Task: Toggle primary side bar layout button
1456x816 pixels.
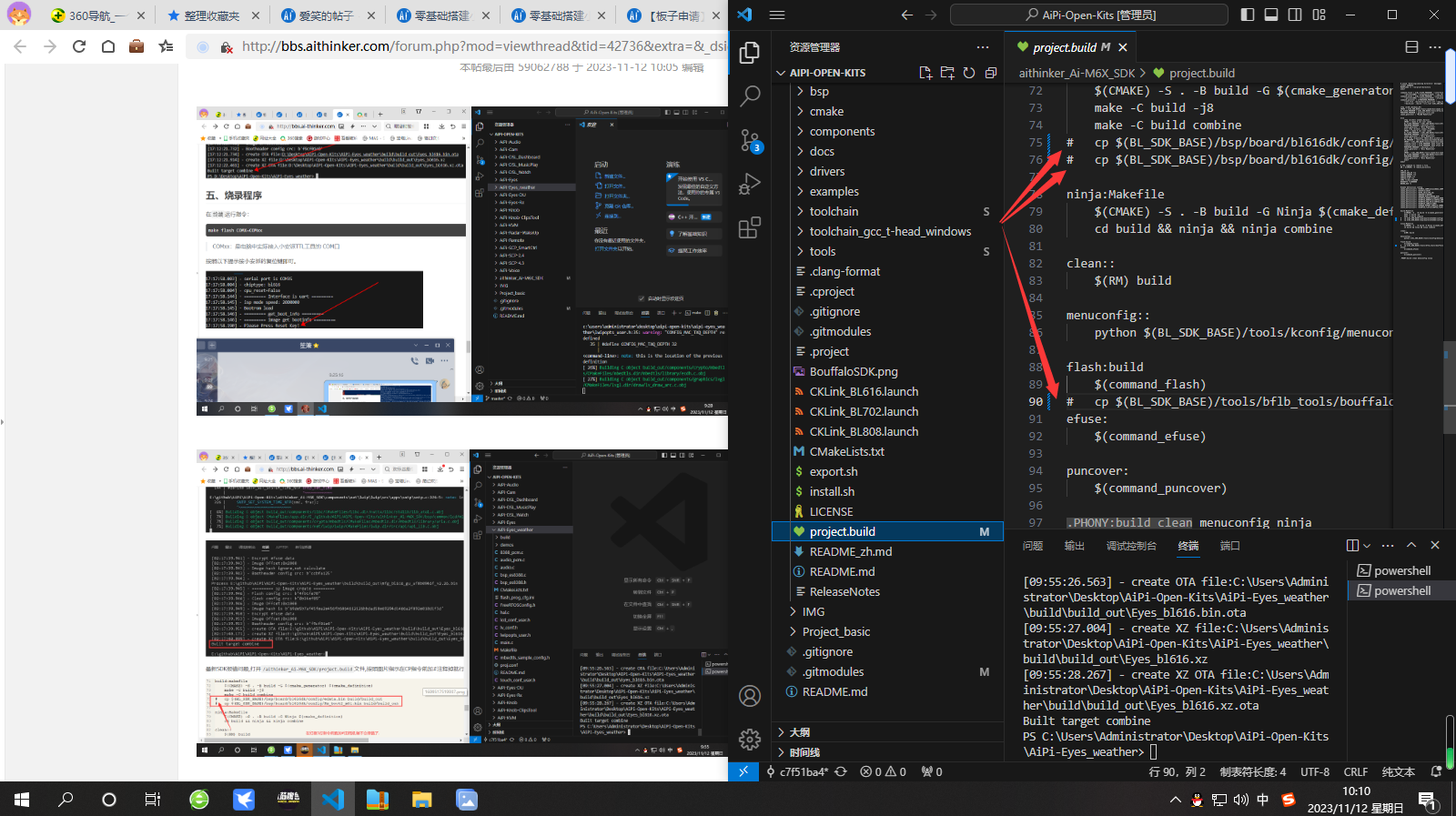Action: tap(1248, 15)
